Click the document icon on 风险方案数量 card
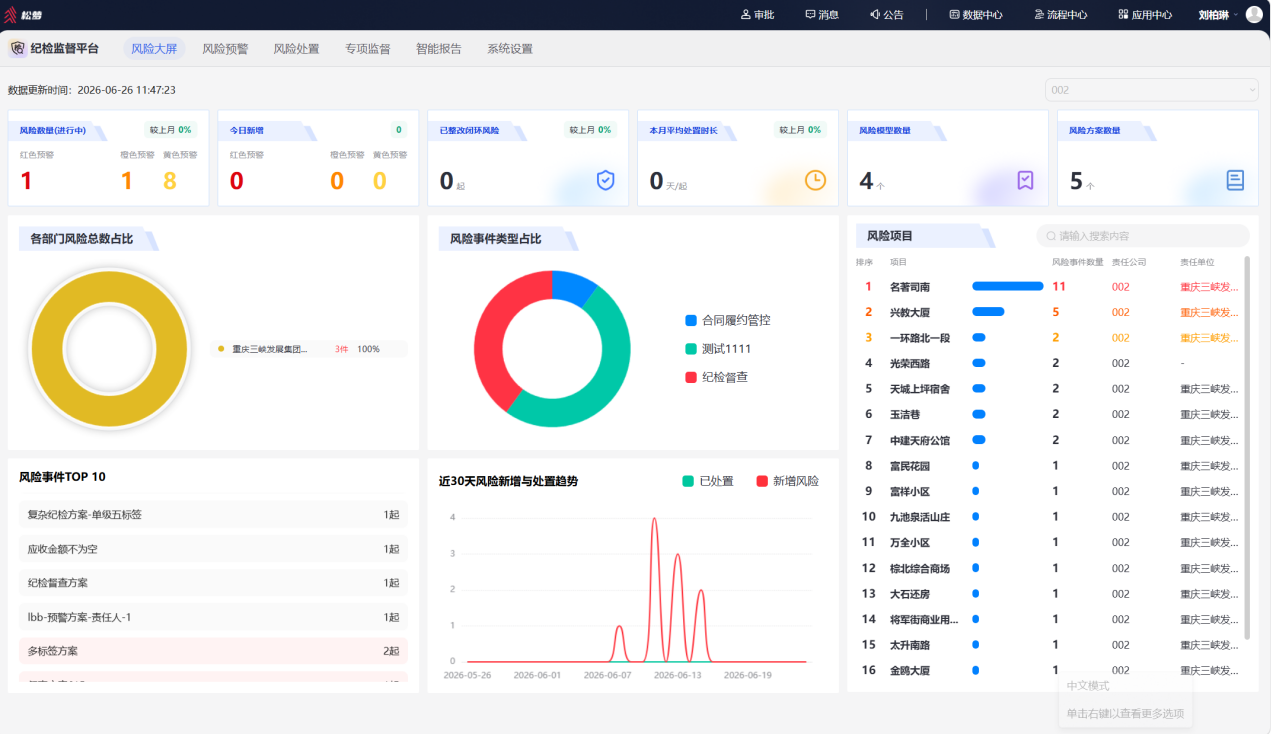This screenshot has height=734, width=1273. [x=1235, y=180]
